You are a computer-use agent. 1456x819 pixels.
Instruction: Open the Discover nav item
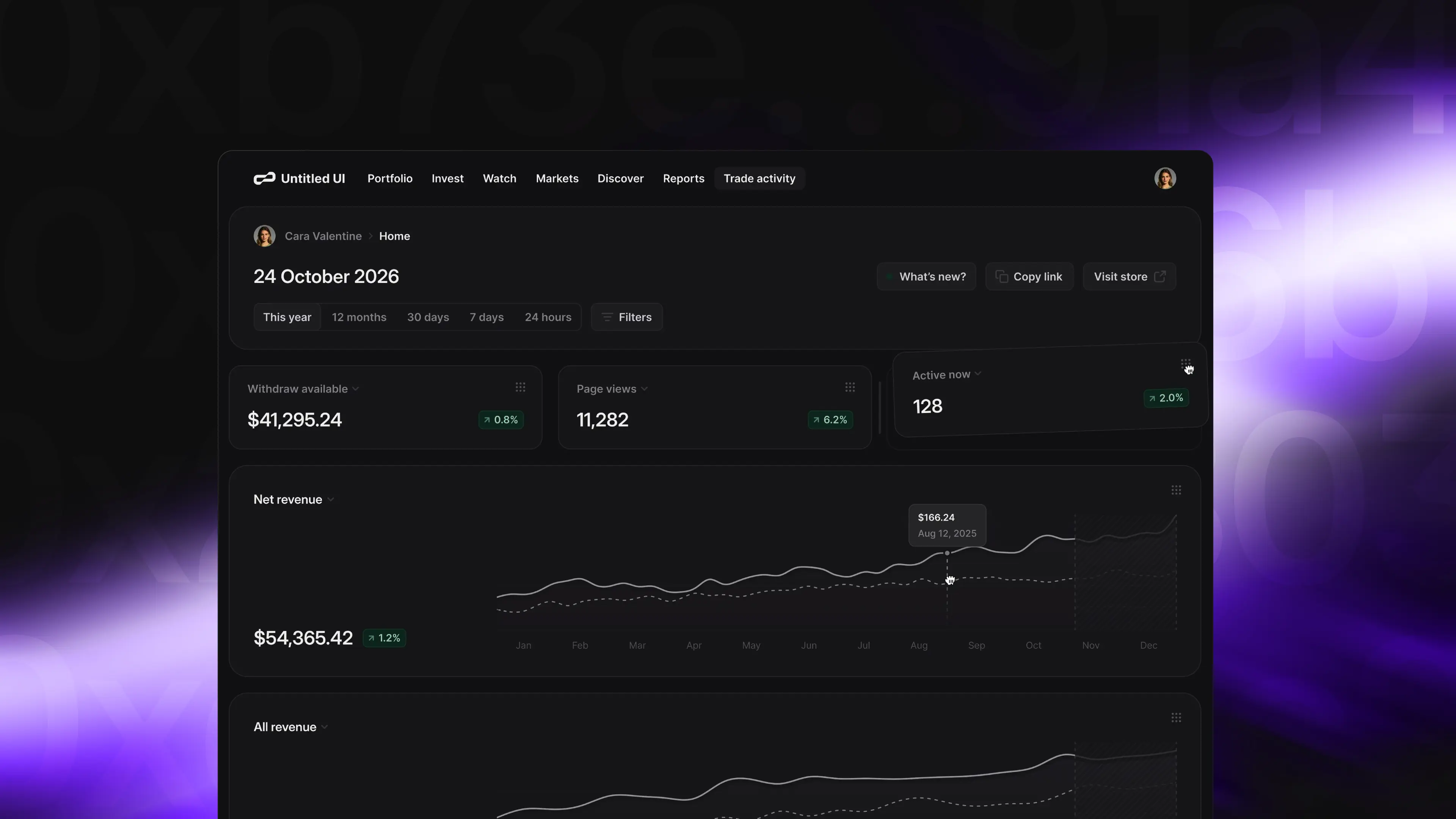[x=621, y=179]
